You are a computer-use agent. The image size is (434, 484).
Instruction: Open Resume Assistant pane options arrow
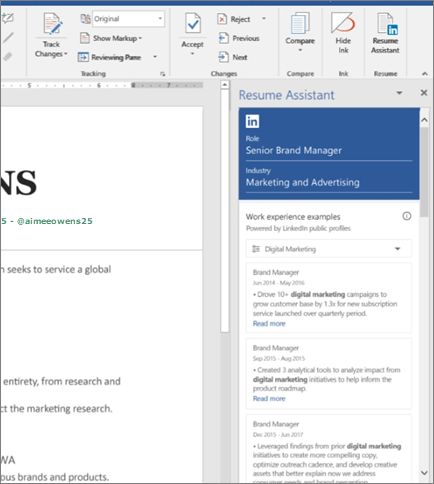(399, 93)
